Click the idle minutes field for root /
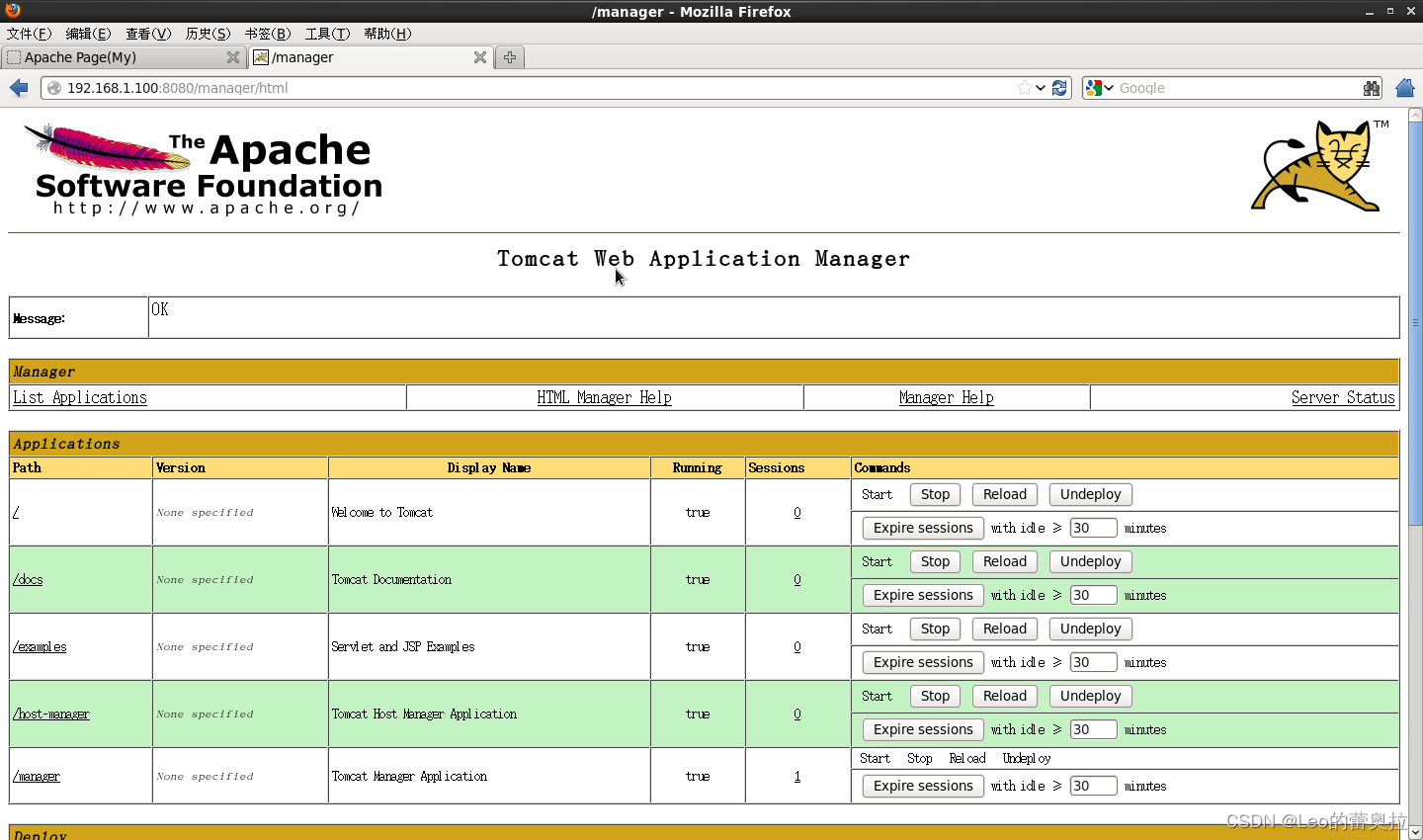Viewport: 1423px width, 840px height. (1093, 528)
